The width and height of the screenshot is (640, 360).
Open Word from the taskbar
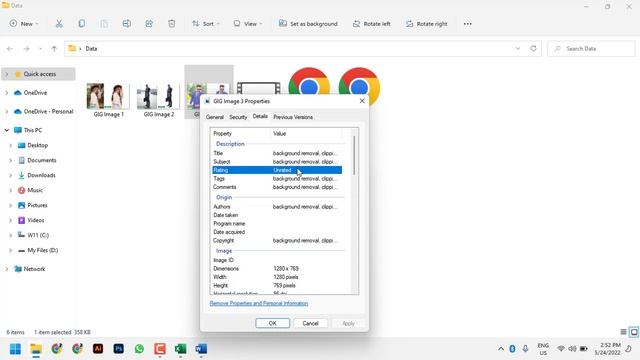click(201, 349)
